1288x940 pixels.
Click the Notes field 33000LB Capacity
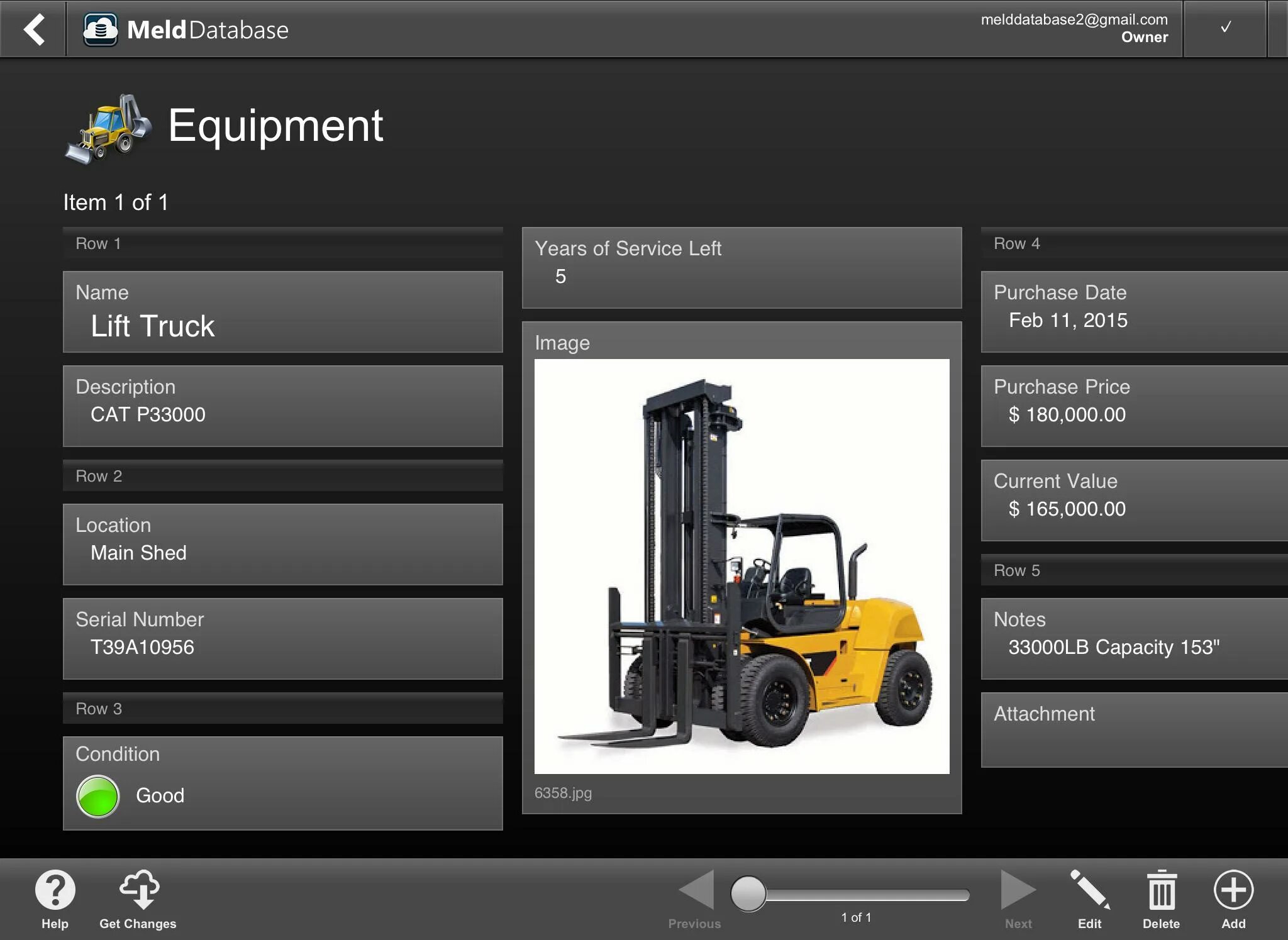pyautogui.click(x=1135, y=639)
